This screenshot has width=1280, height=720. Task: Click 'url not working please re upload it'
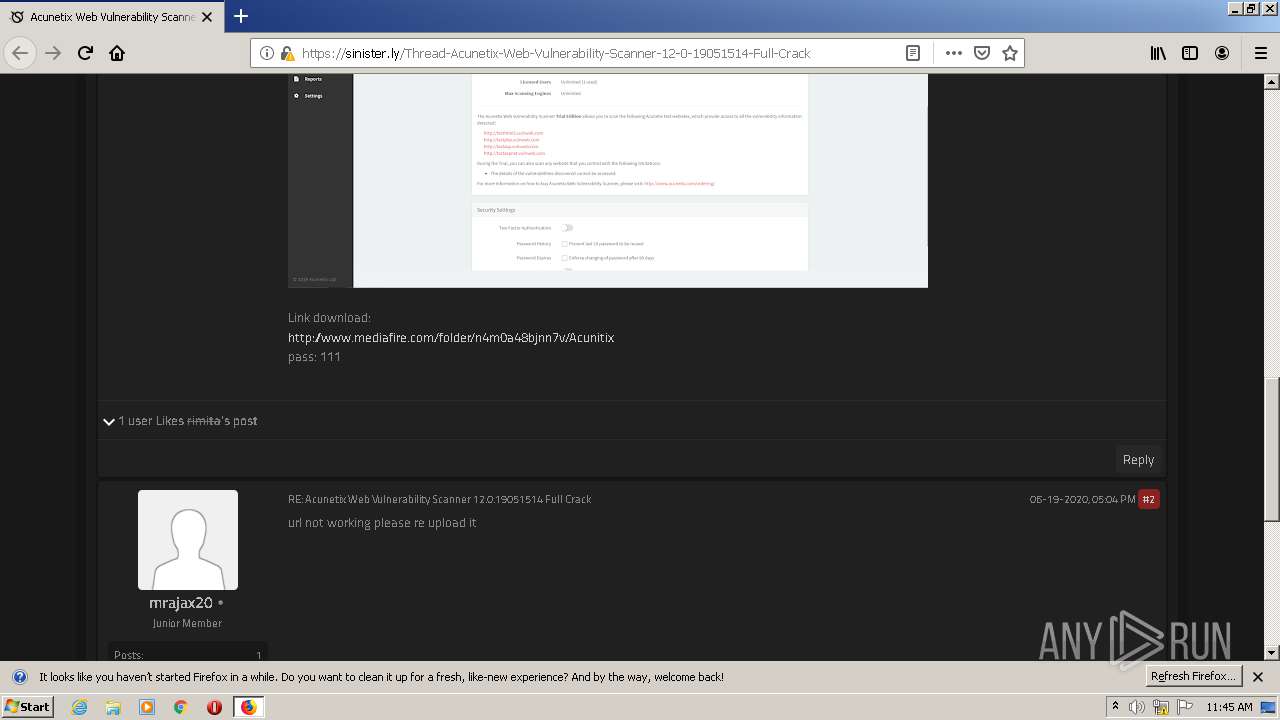point(382,523)
